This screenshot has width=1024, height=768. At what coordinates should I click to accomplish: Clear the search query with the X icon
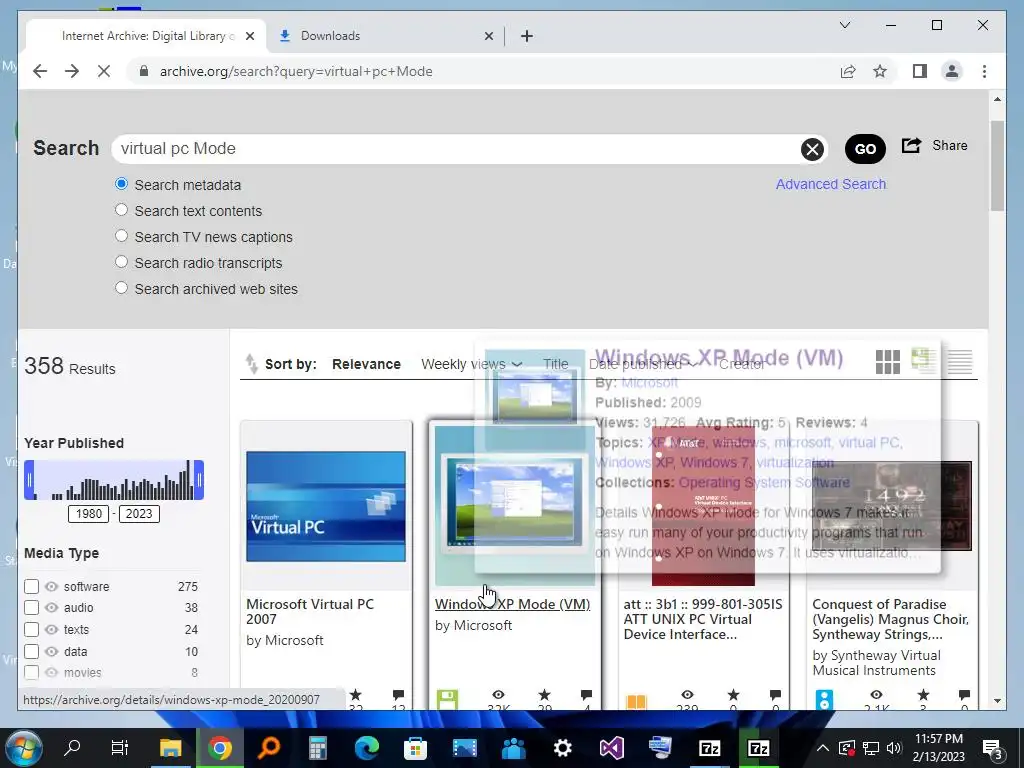coord(812,150)
